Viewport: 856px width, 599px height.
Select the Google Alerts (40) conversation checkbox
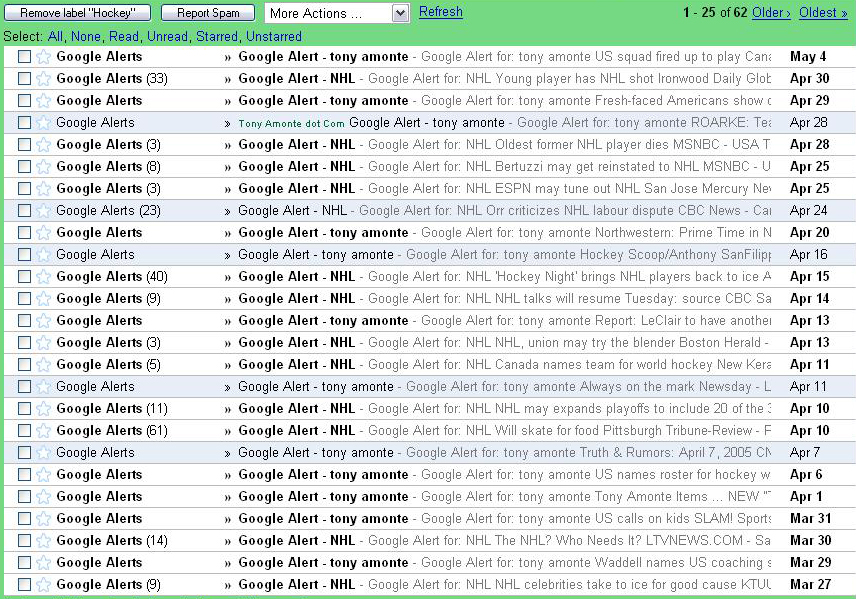click(x=24, y=276)
